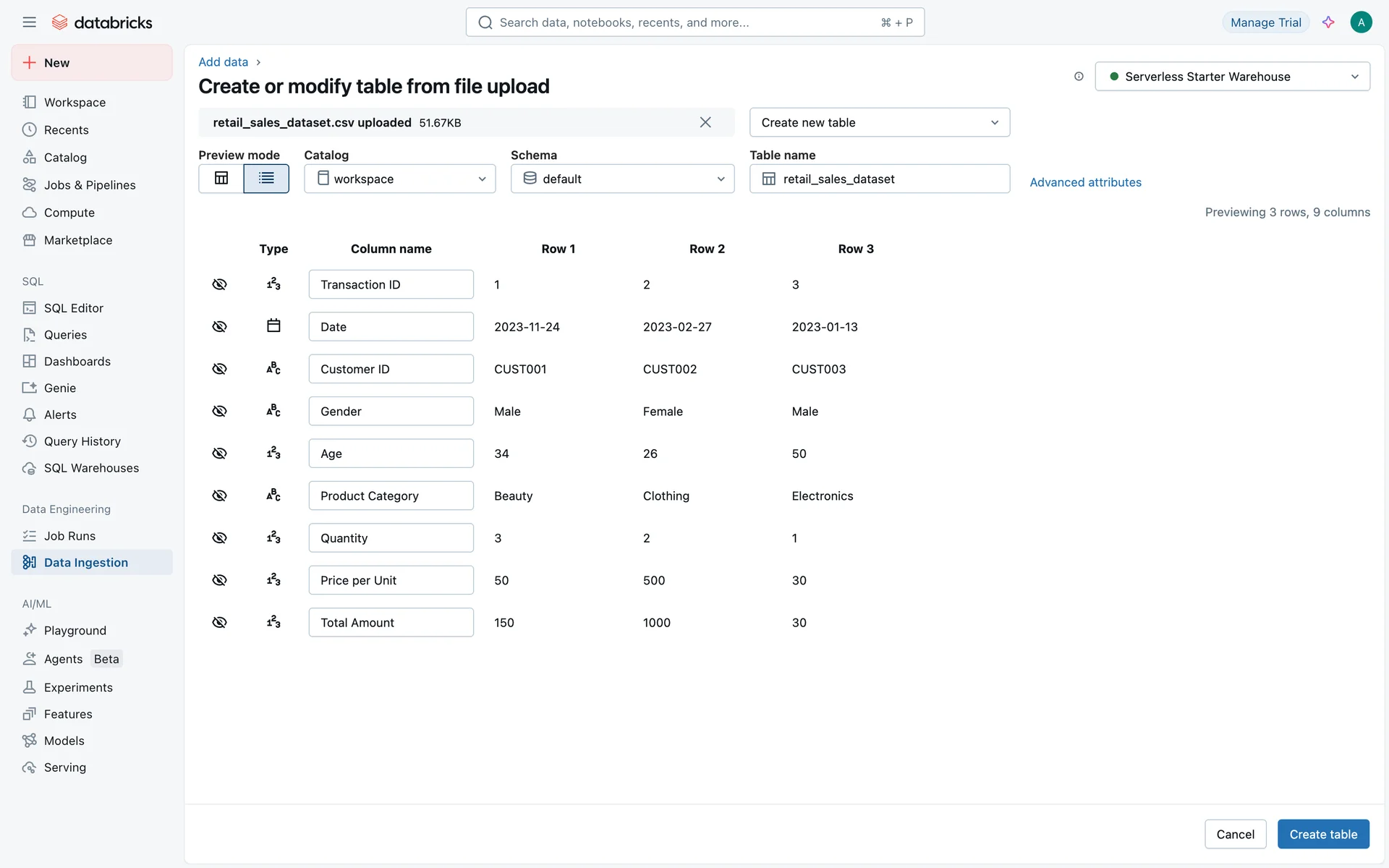Switch to table grid preview mode

[x=221, y=179]
